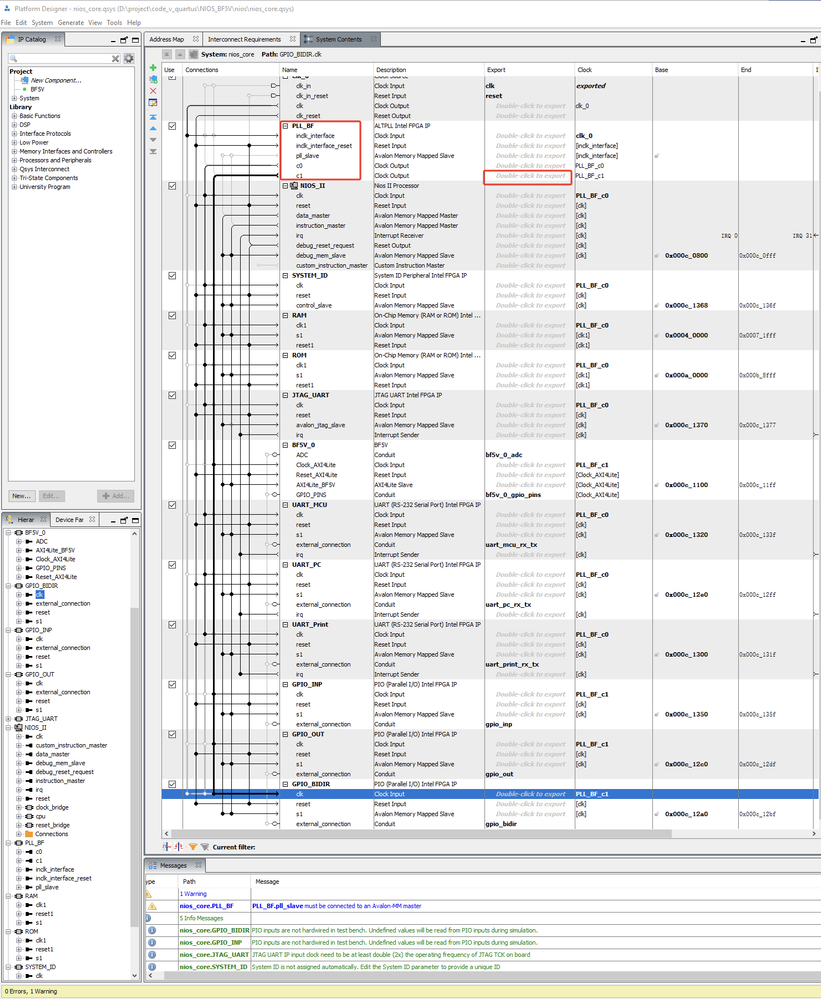Collapse the GPIO_OUT component row
Image resolution: width=821 pixels, height=999 pixels.
pos(285,735)
